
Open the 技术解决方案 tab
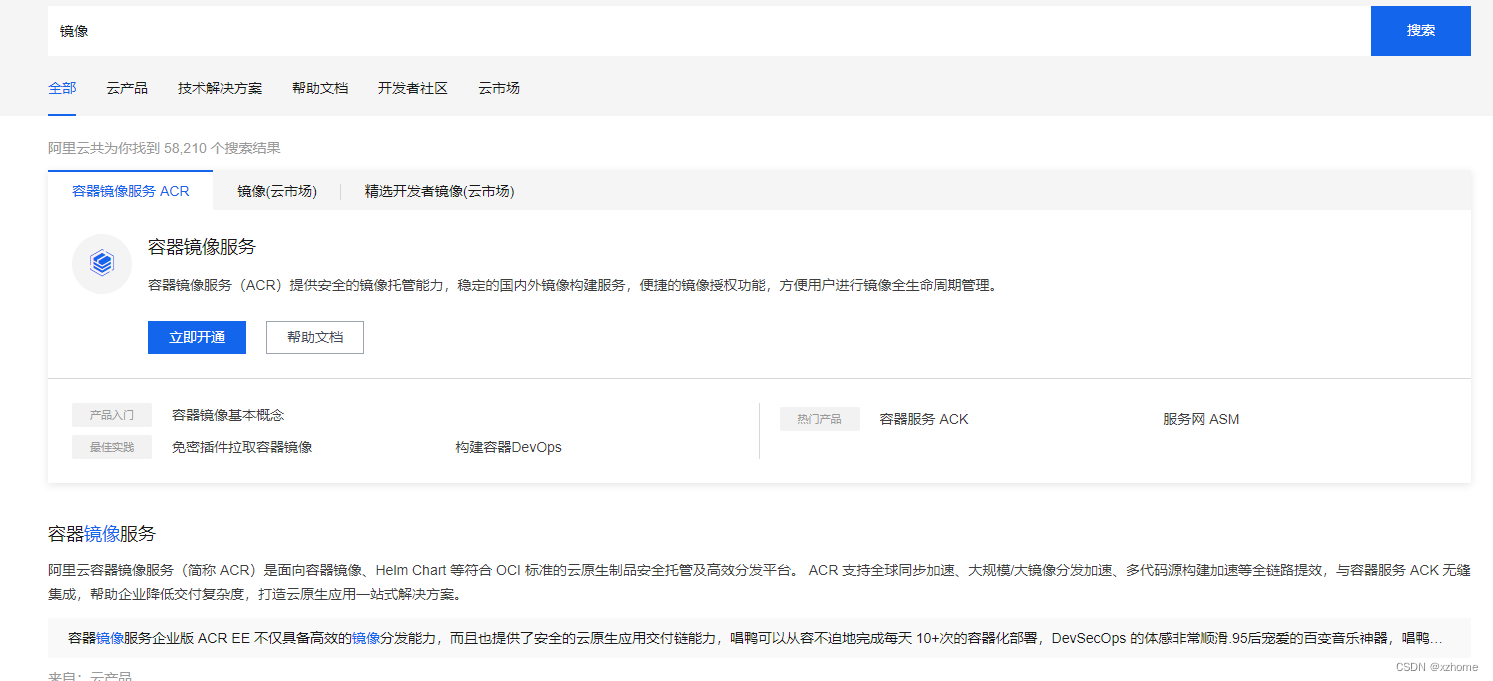[x=220, y=88]
